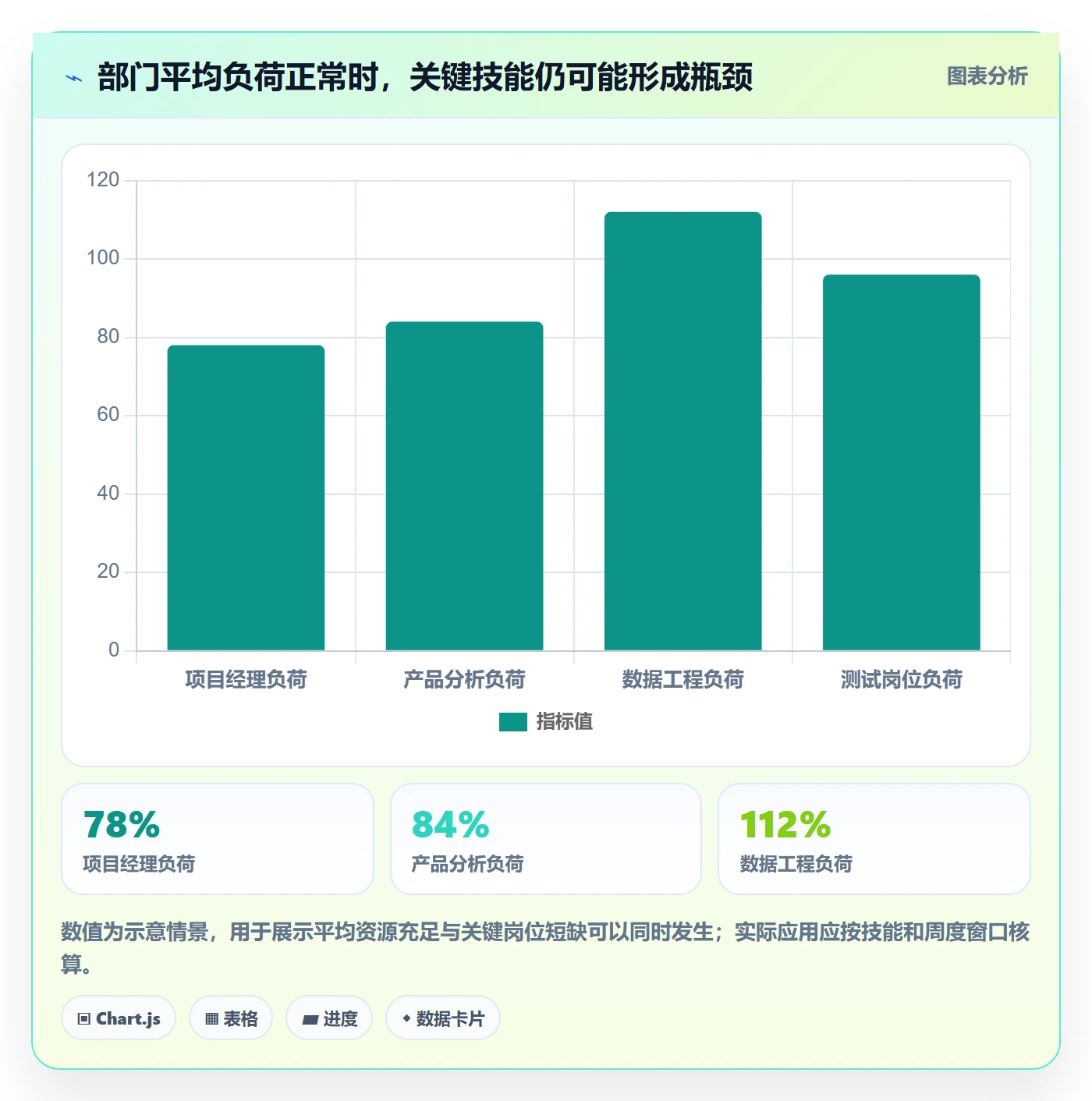Toggle the 指标值 legend color box
The width and height of the screenshot is (1092, 1101).
[x=513, y=722]
